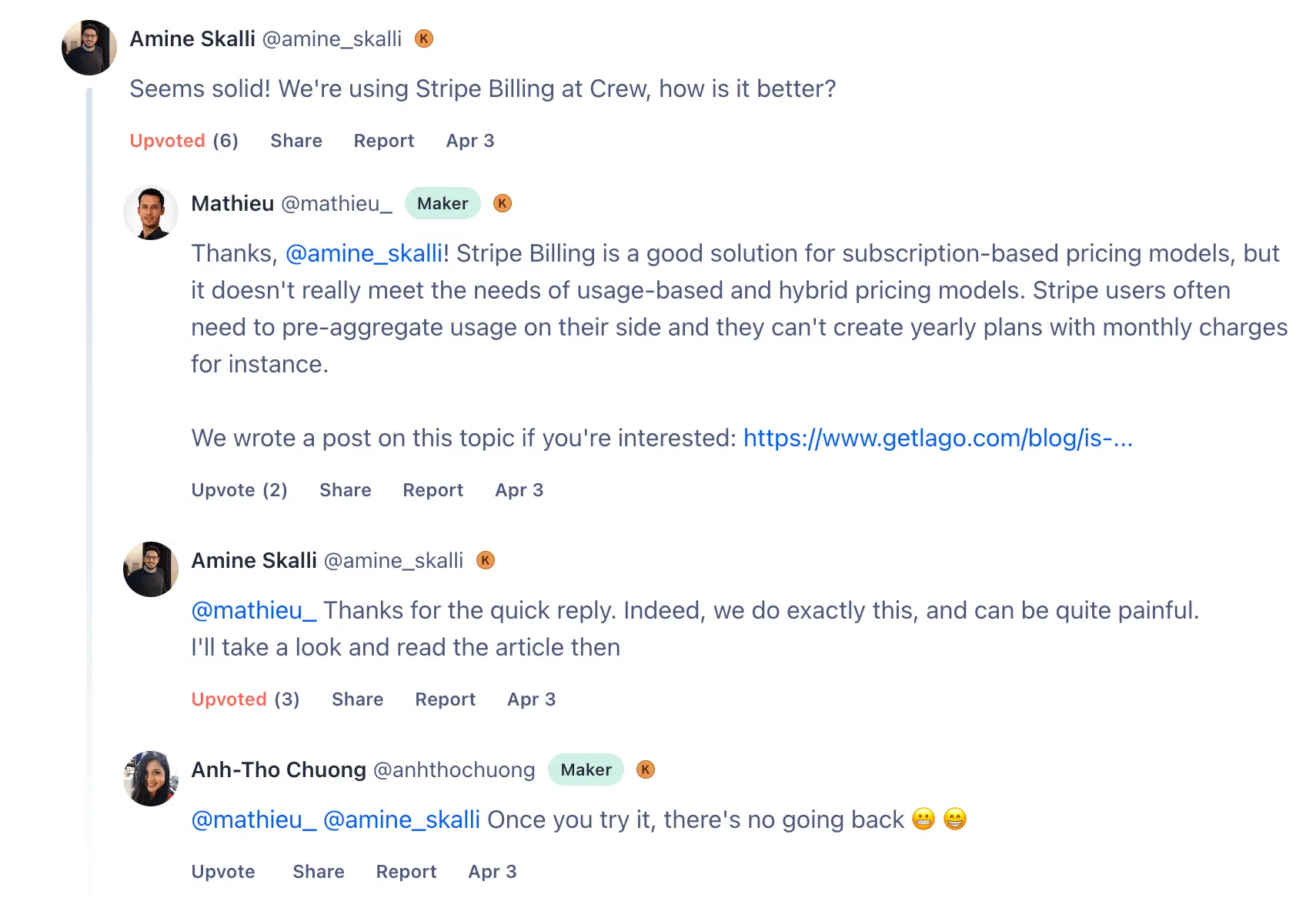Screen dimensions: 1316x911
Task: Click the Maker badge beside Mathieu
Action: tap(443, 203)
